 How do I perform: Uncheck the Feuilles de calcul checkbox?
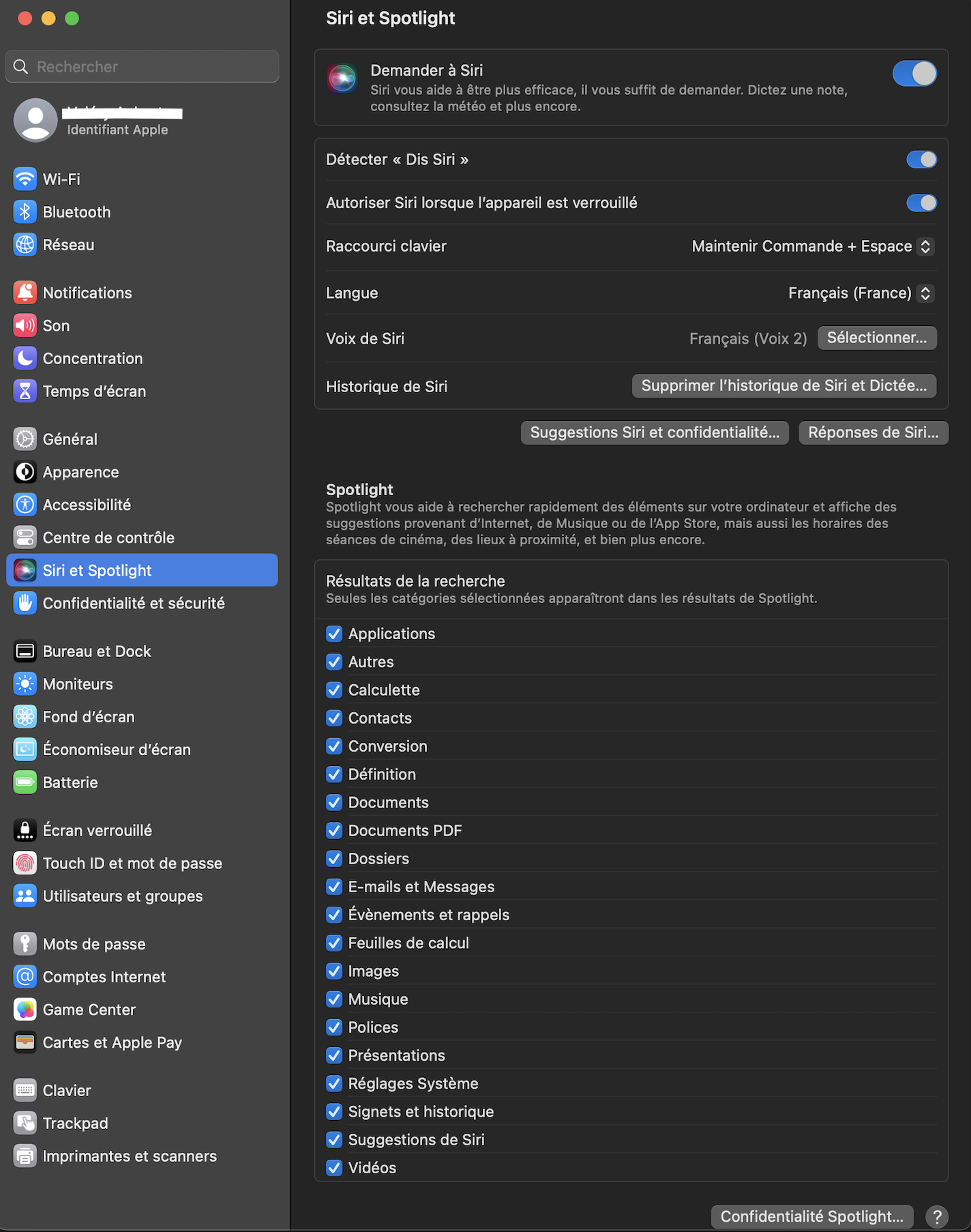pos(334,943)
